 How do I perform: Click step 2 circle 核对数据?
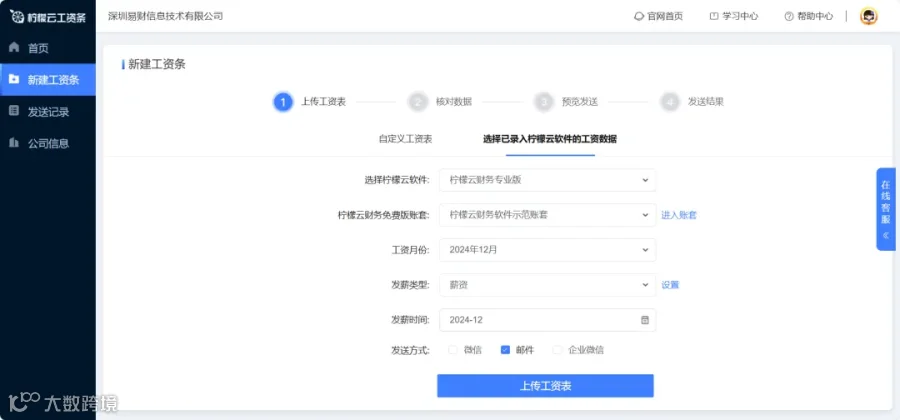pos(417,102)
